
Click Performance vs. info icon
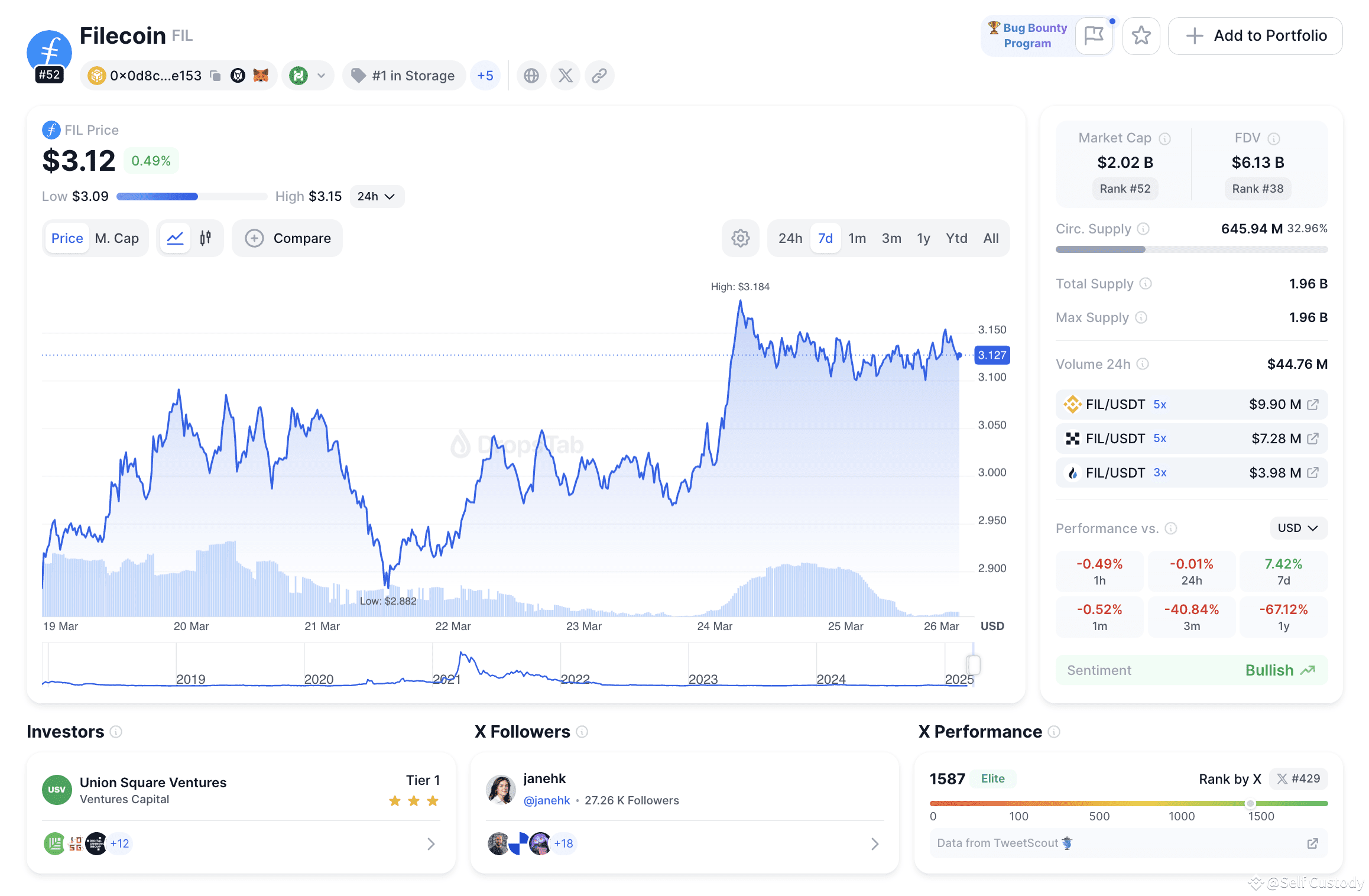(x=1171, y=528)
